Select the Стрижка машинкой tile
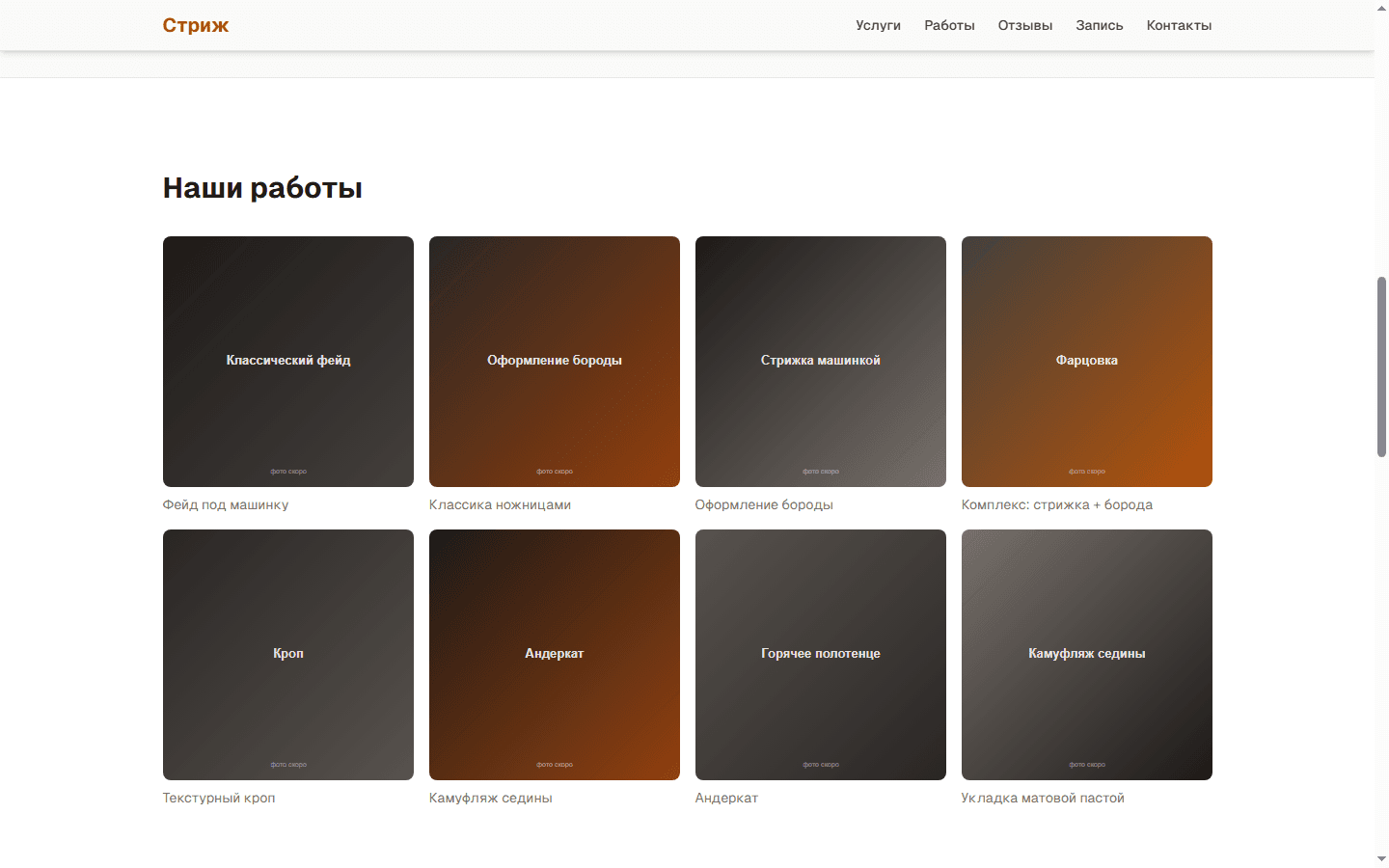 (x=821, y=362)
